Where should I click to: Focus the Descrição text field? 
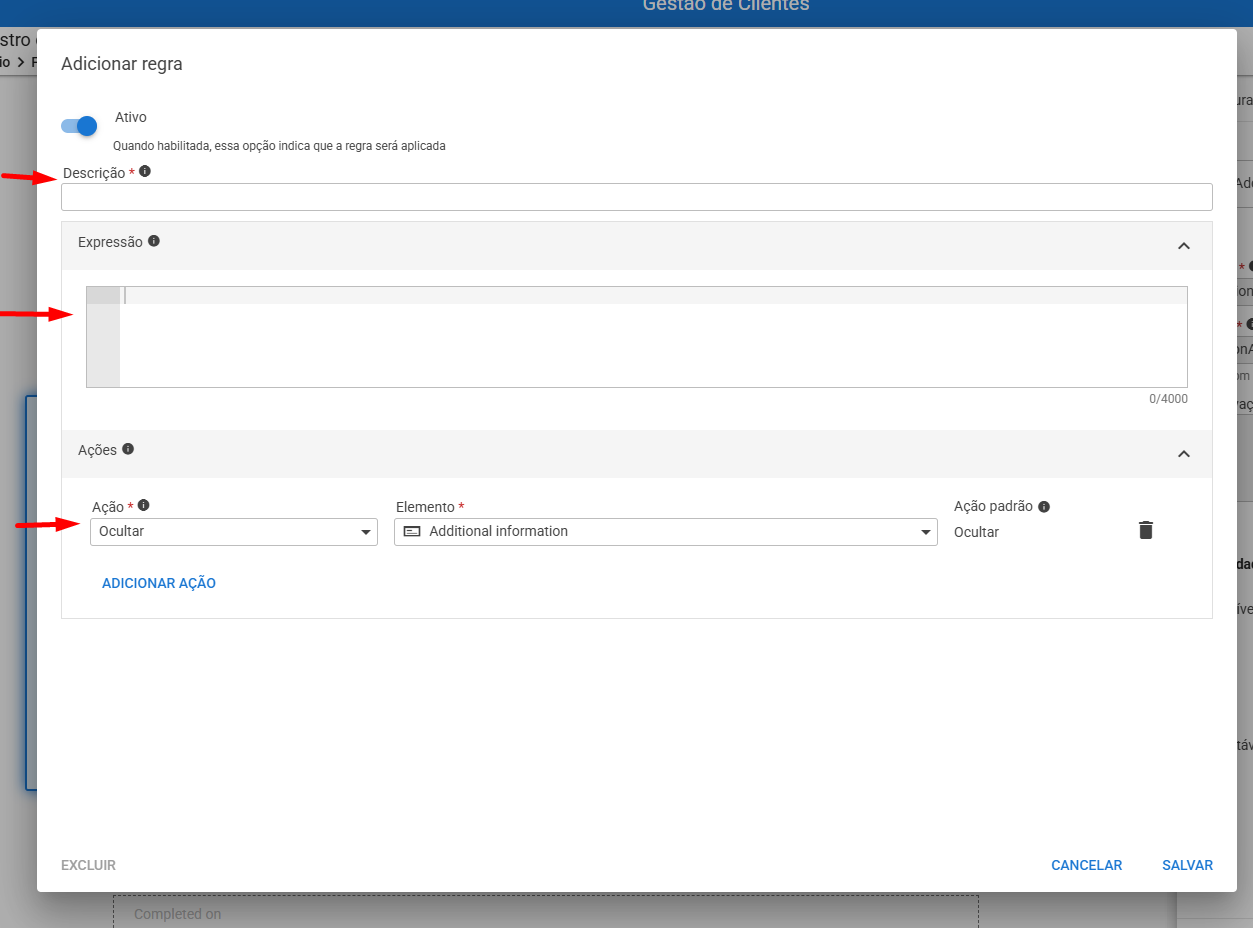coord(637,197)
